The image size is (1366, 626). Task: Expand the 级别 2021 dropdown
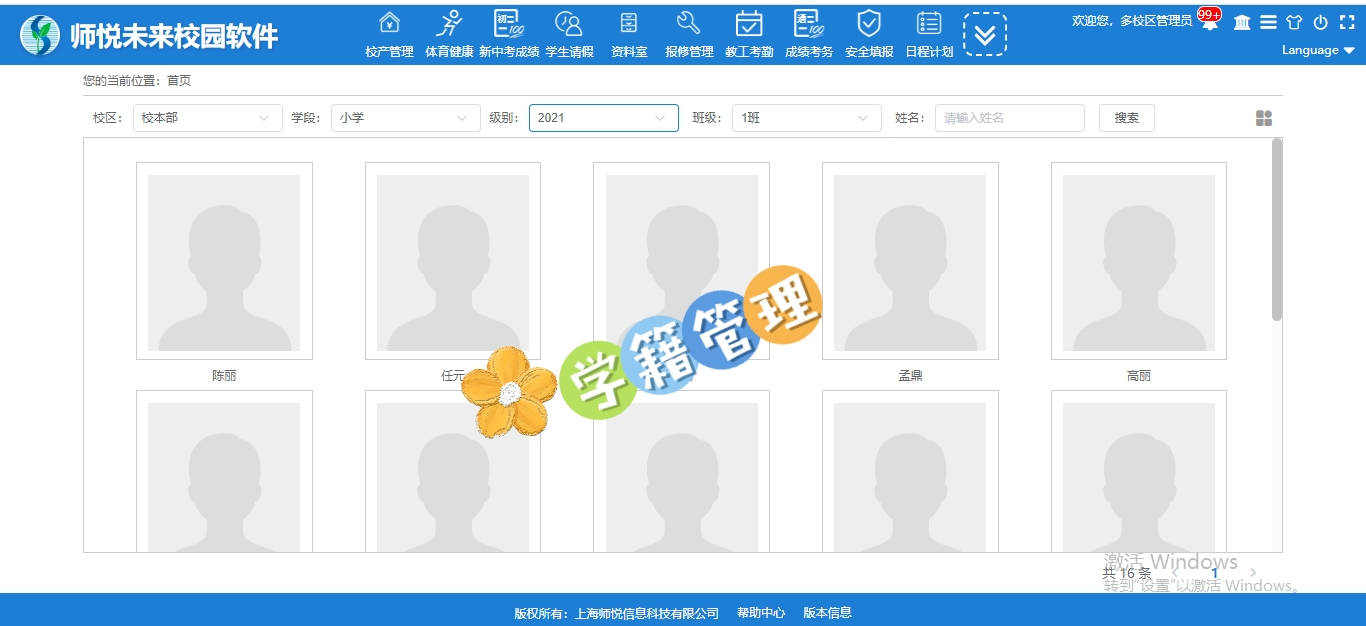tap(603, 118)
